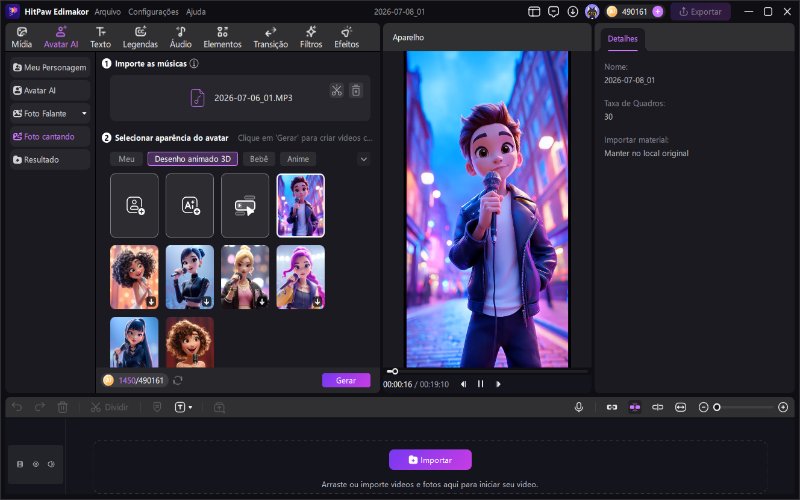
Task: Add more credits with plus icon
Action: pos(658,12)
